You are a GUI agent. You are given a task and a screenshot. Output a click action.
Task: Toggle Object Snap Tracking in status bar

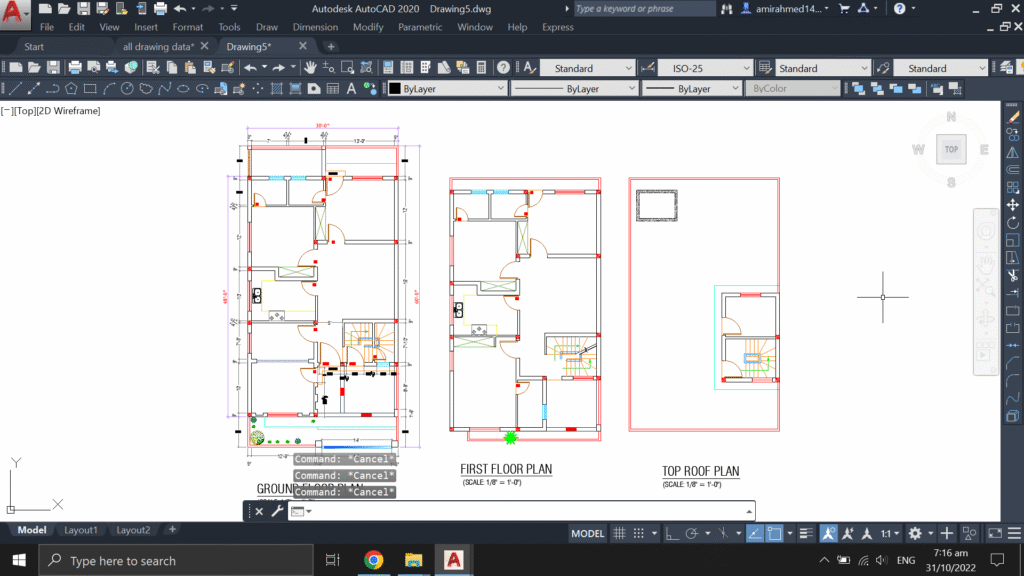pos(755,534)
